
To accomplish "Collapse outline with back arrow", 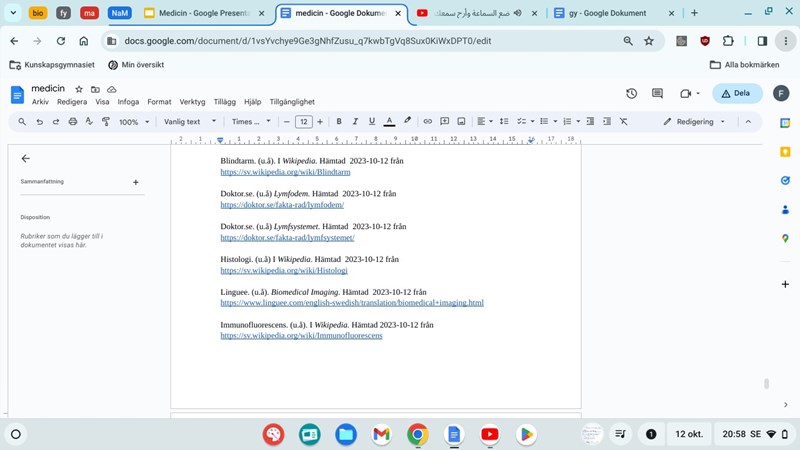I will 26,159.
